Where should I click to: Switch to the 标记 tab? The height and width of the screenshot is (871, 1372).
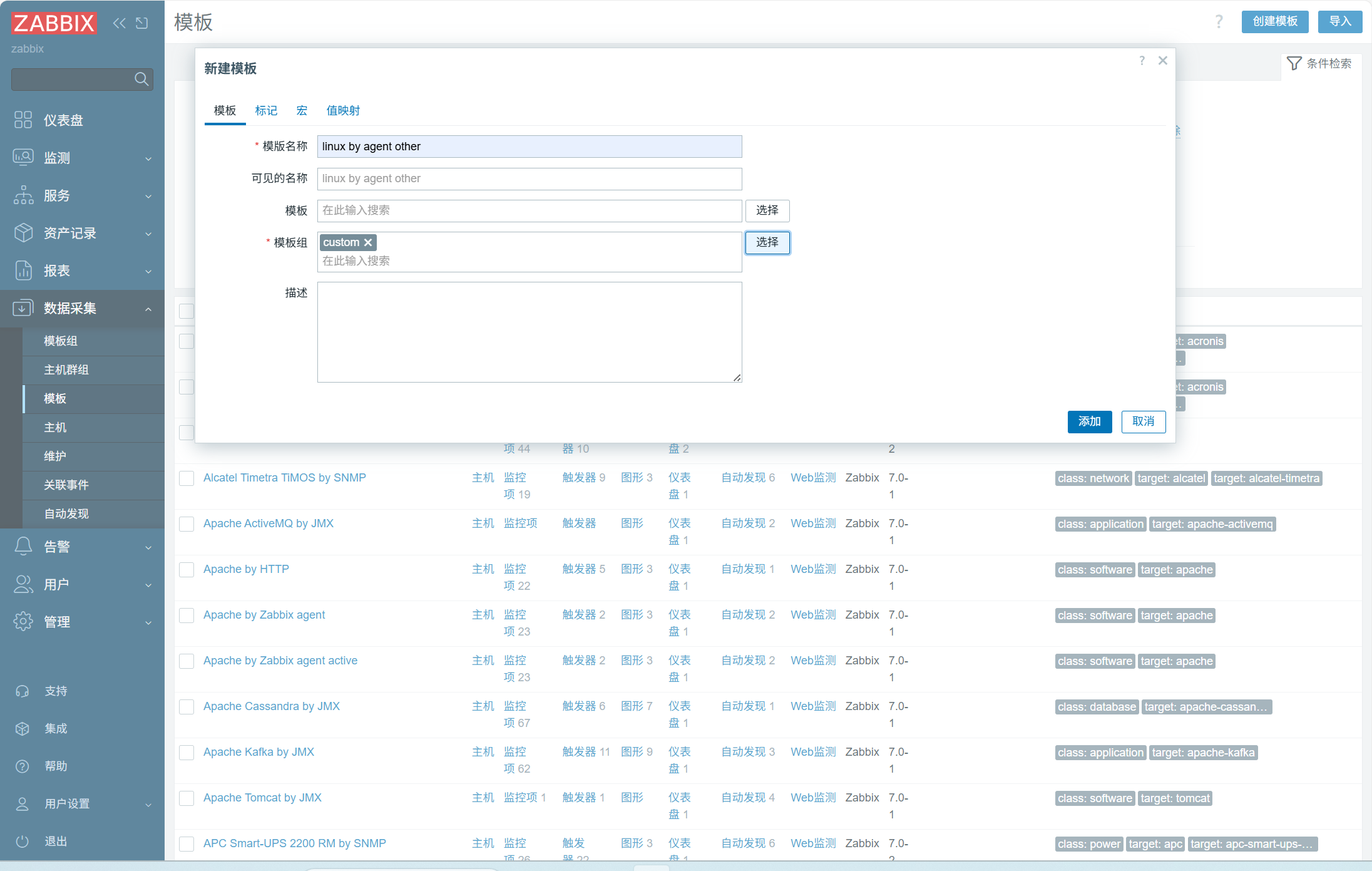coord(266,110)
